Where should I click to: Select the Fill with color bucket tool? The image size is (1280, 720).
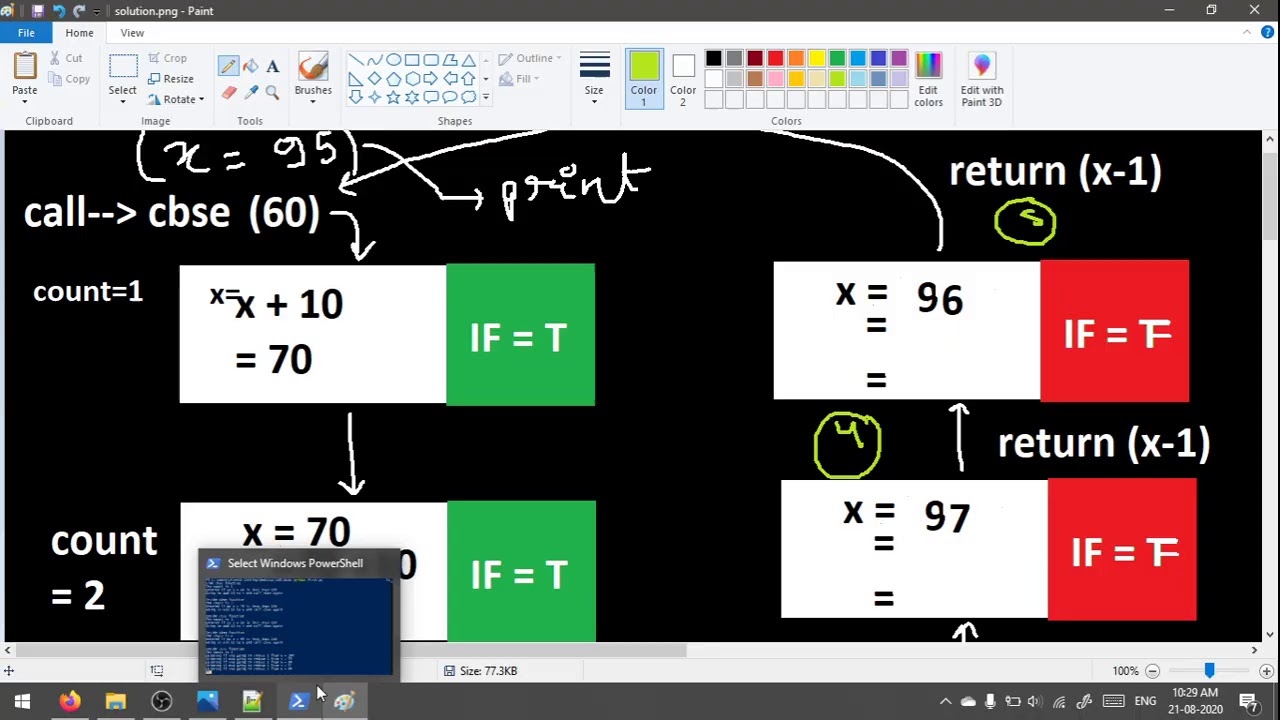(x=250, y=66)
